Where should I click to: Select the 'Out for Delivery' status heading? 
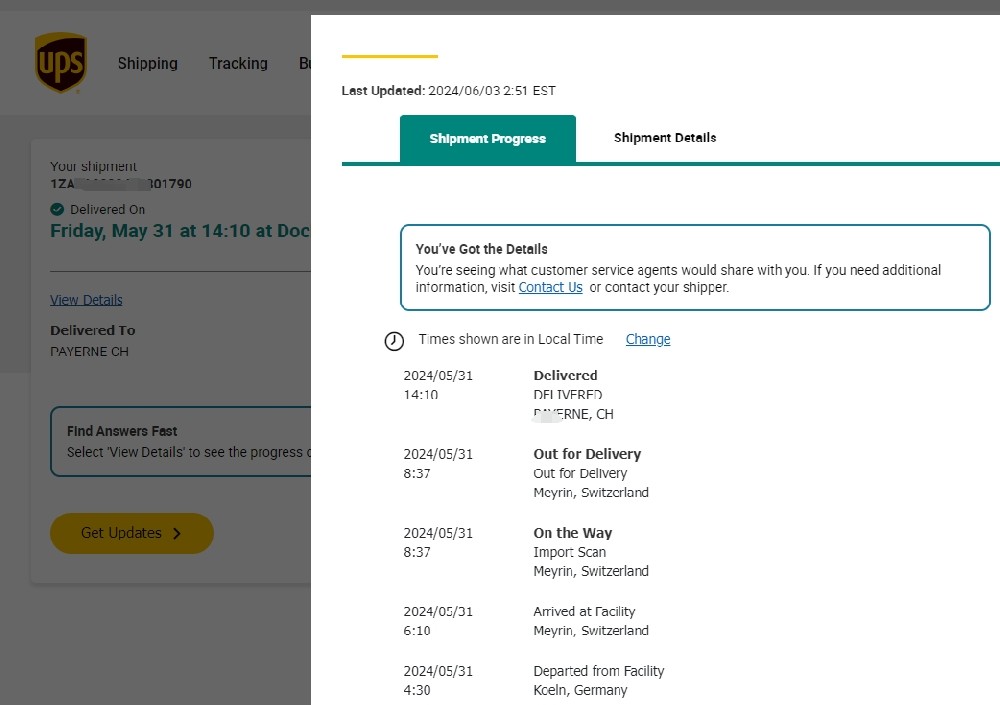[587, 454]
